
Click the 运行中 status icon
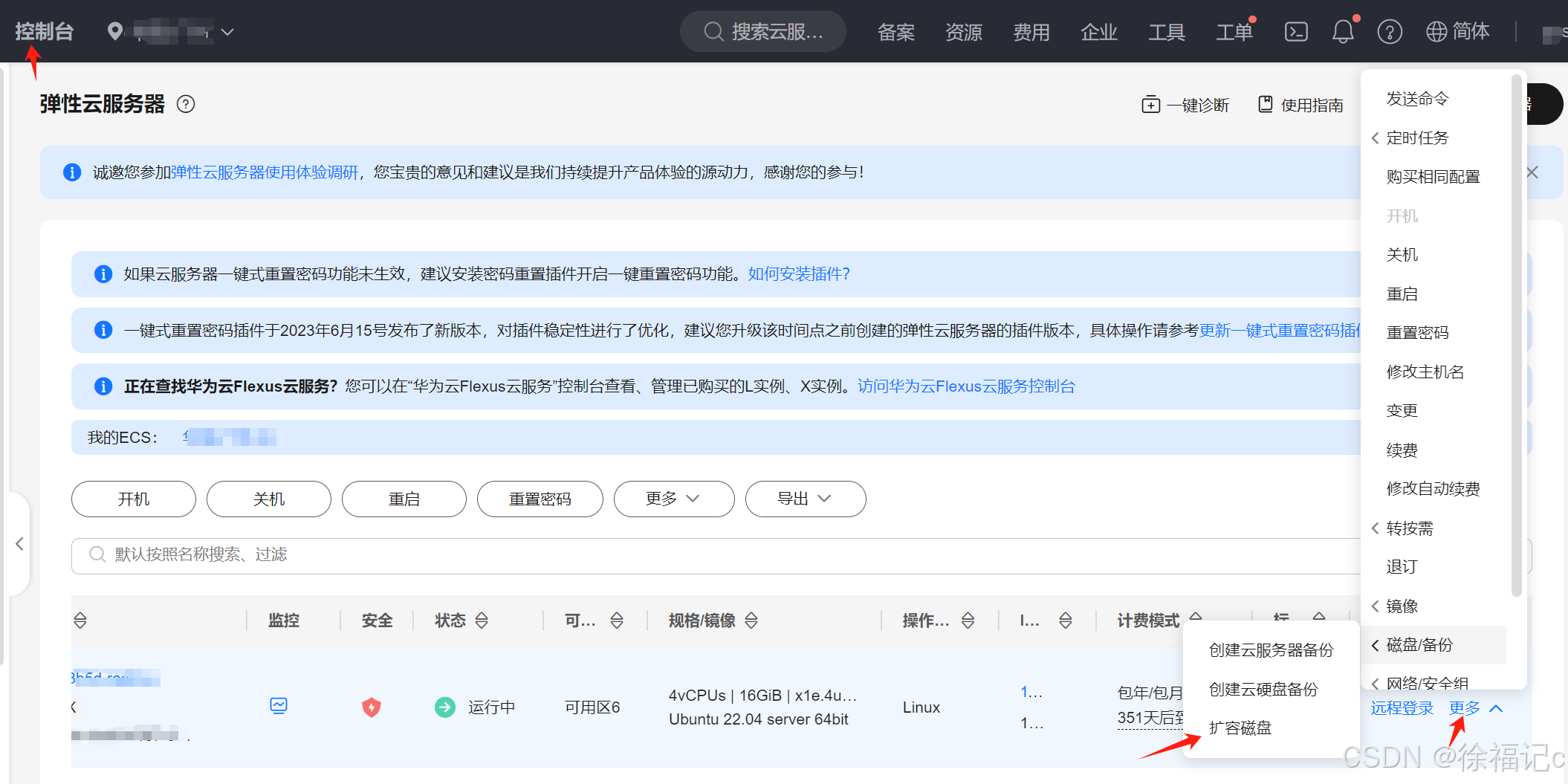(445, 707)
